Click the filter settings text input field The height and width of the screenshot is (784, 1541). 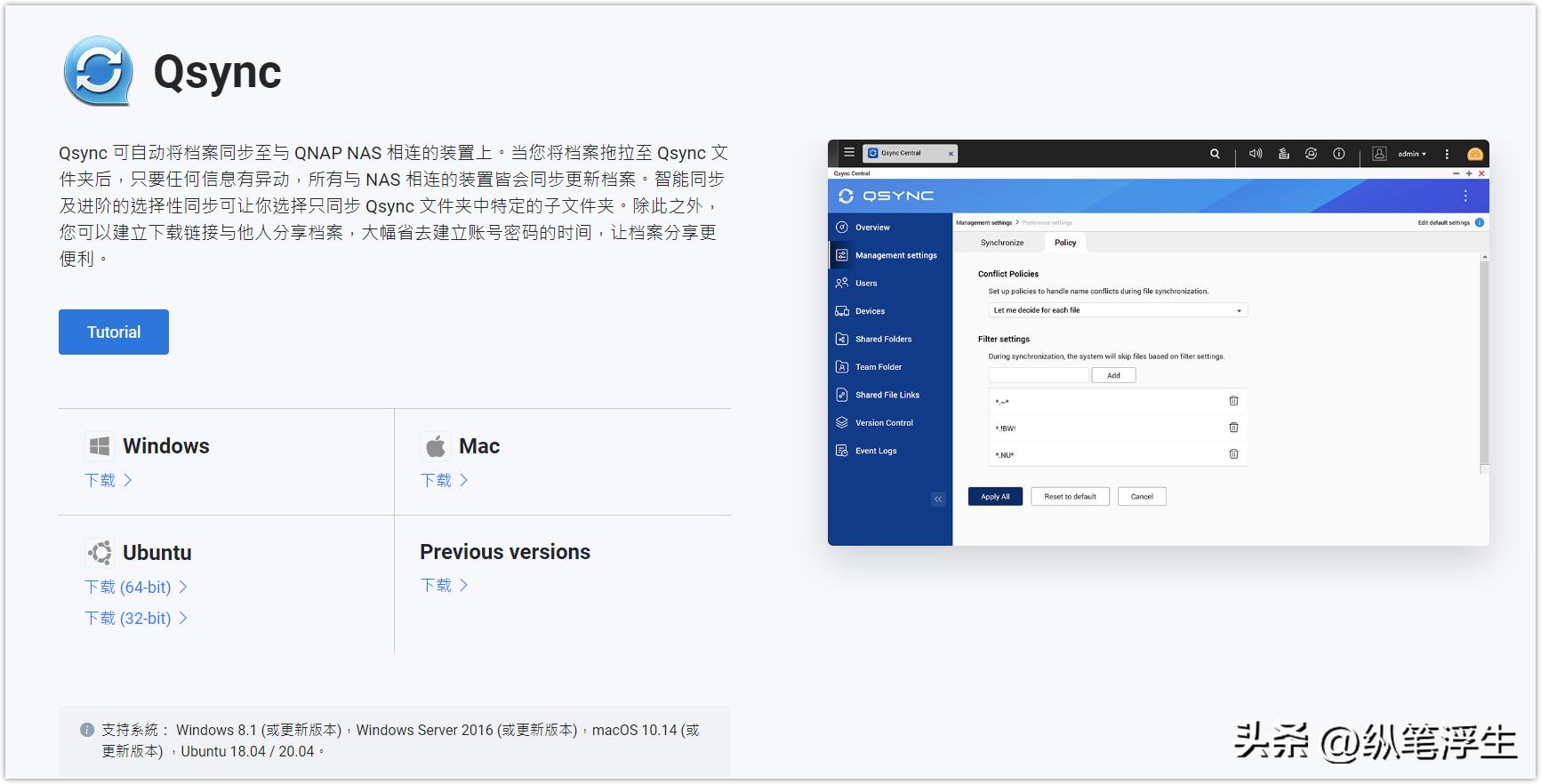tap(1039, 375)
